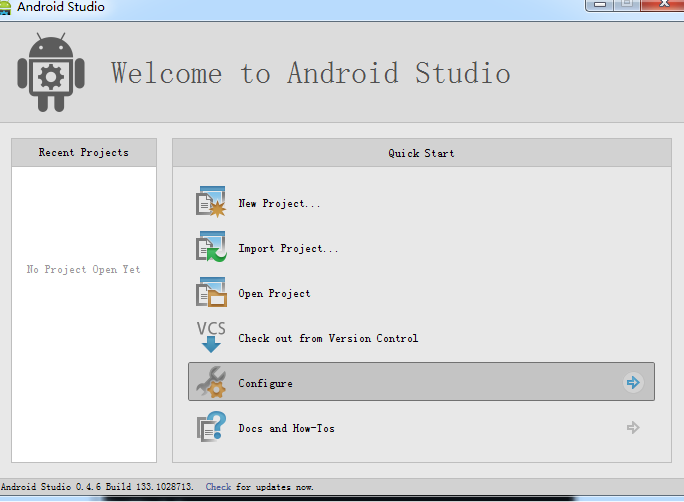Click the Docs and How-Tos question mark icon
Image resolution: width=684 pixels, height=502 pixels.
pos(211,427)
